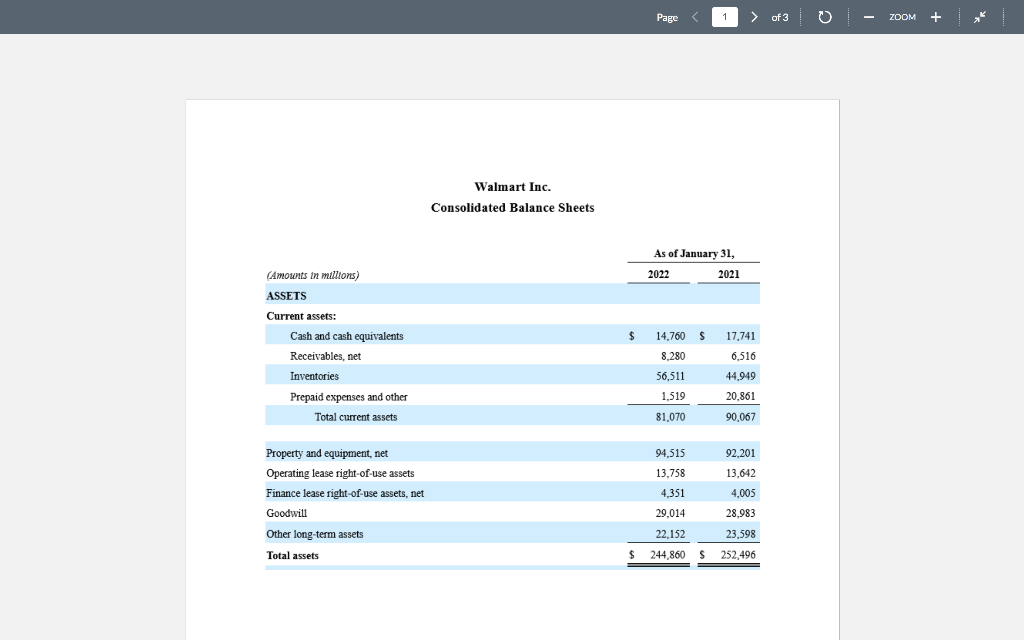This screenshot has width=1024, height=640.
Task: Advance to the next page with right chevron
Action: click(755, 16)
